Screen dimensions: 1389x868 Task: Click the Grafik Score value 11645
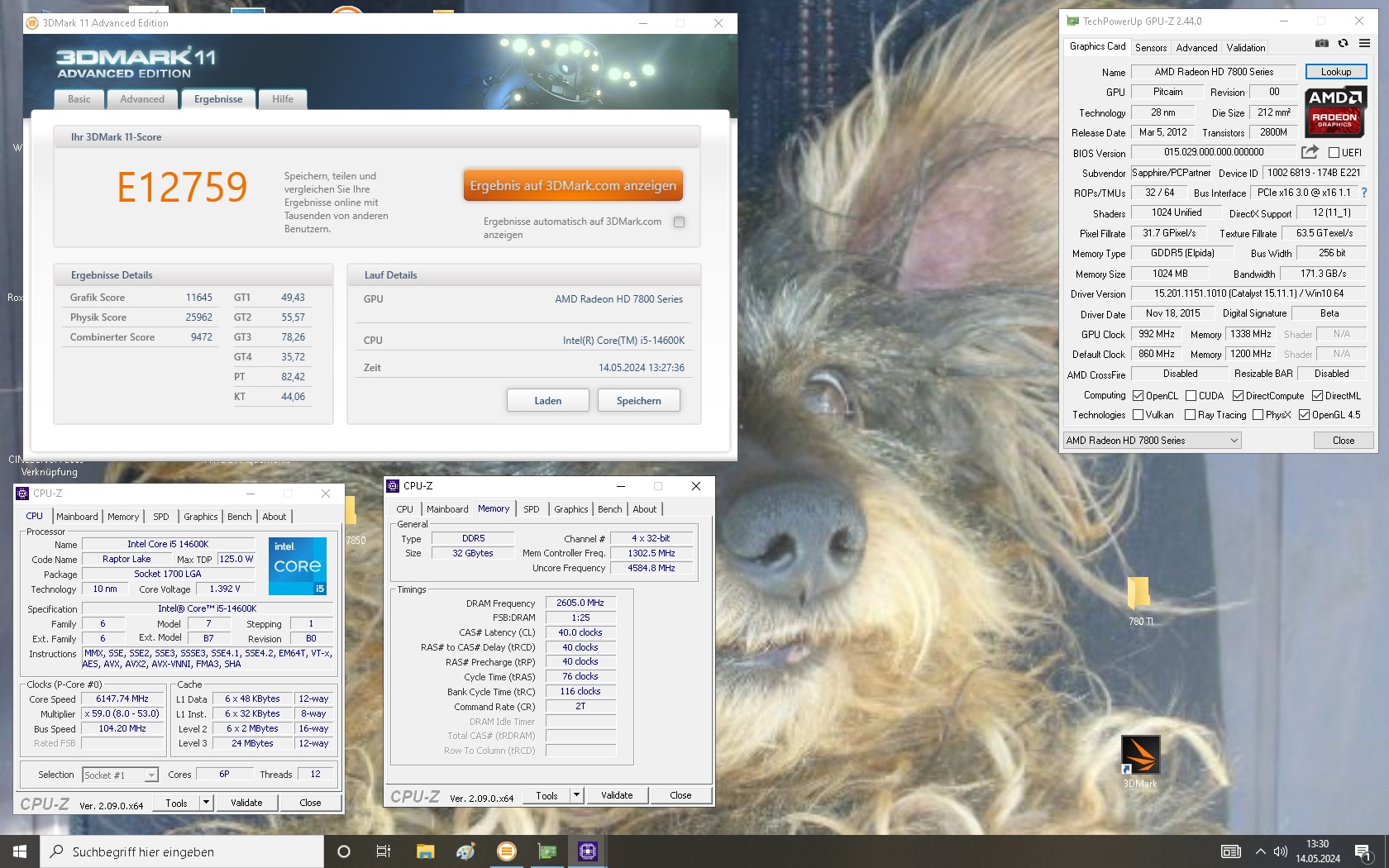198,298
